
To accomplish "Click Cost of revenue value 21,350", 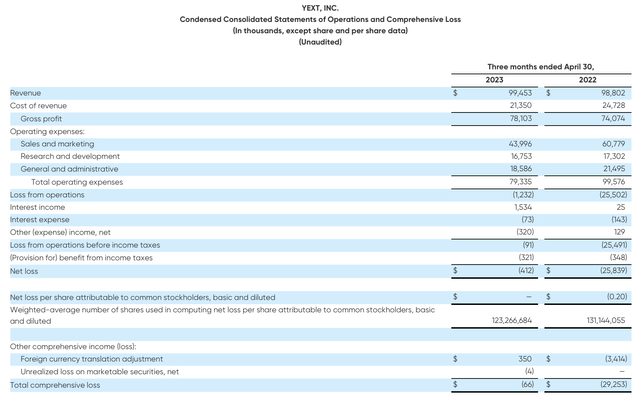I will point(520,105).
